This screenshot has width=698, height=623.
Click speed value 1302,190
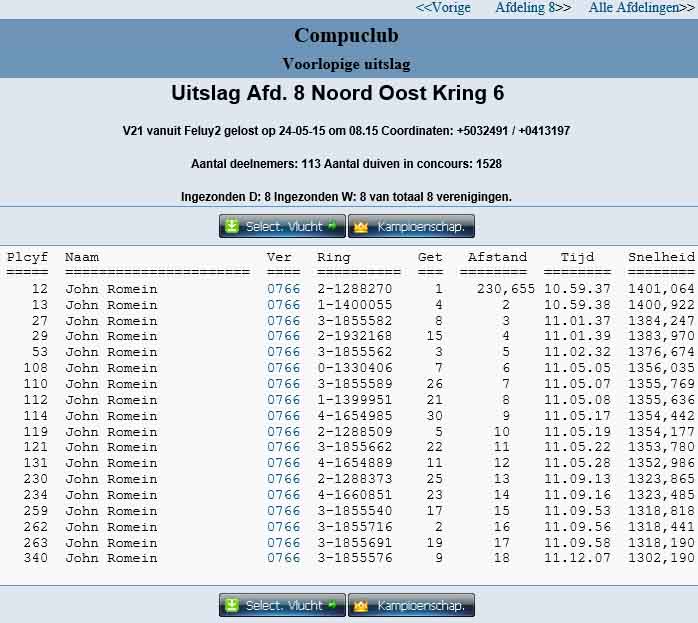[x=661, y=558]
